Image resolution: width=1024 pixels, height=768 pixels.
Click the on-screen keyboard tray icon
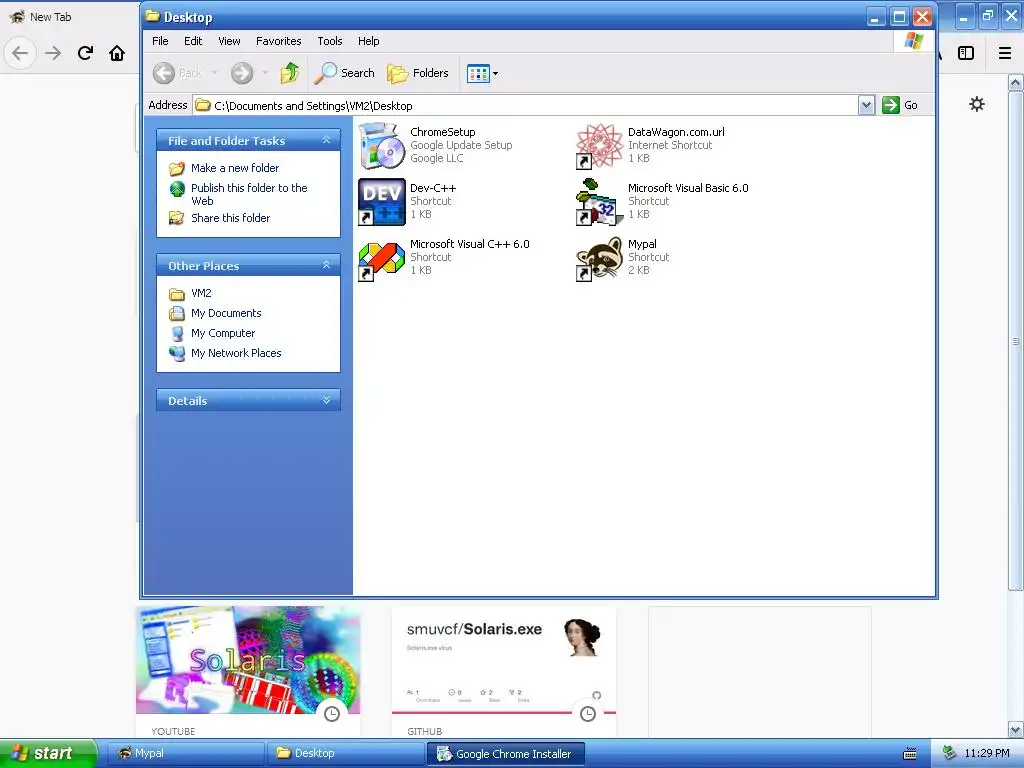point(909,754)
